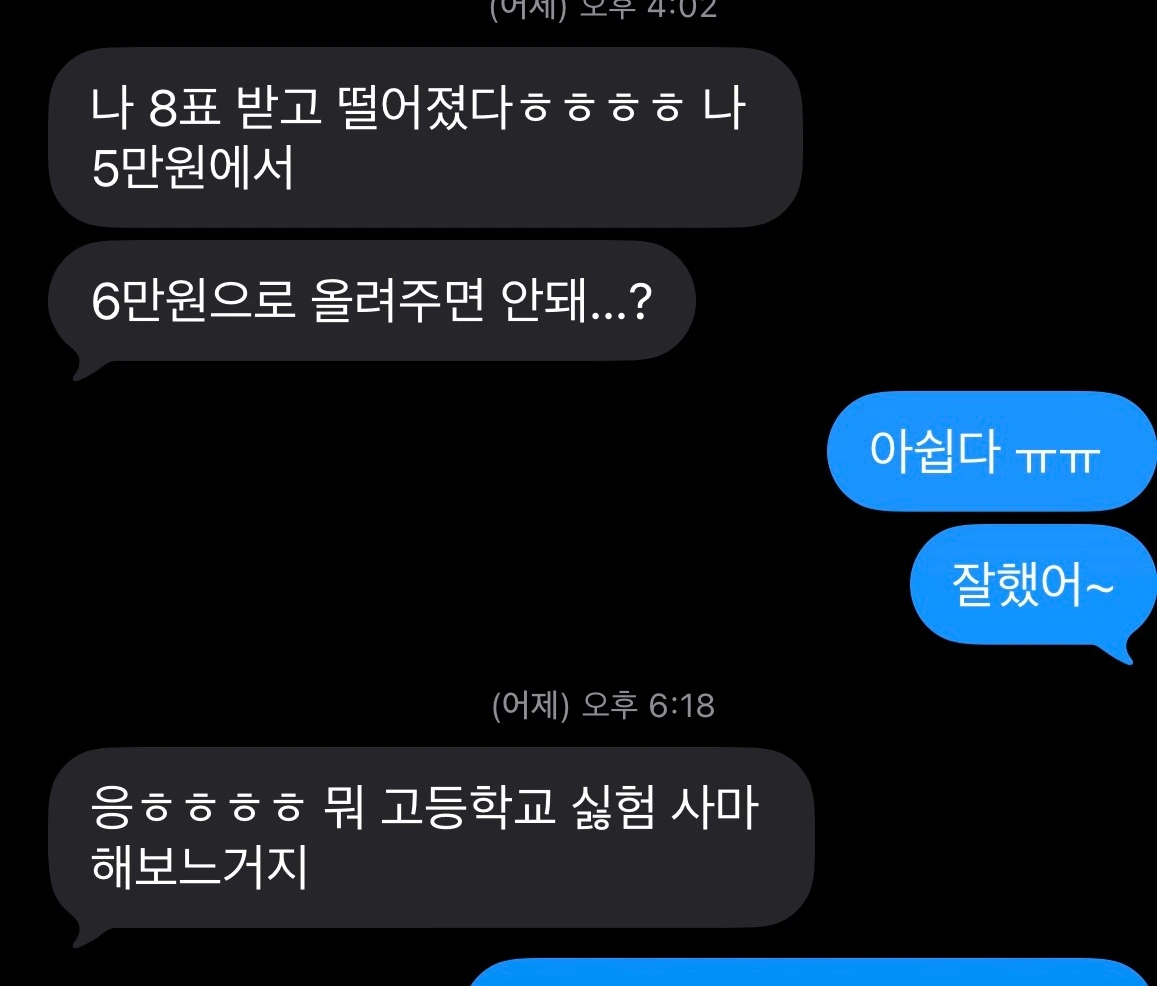Select the "6만원으로 올려주면 안돼...?" message bubble
Viewport: 1157px width, 986px height.
tap(372, 301)
